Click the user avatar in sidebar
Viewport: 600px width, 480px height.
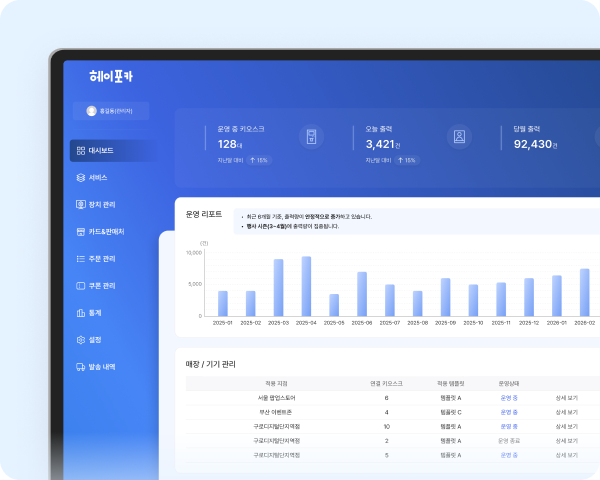pyautogui.click(x=91, y=111)
